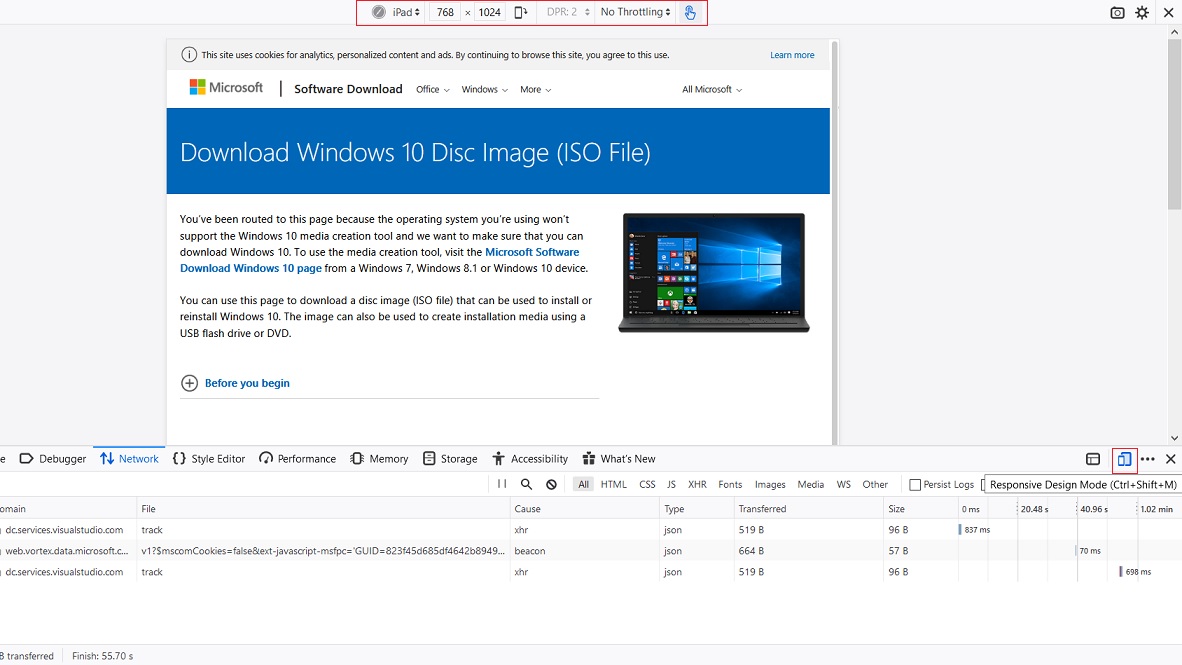
Task: Filter requests by CSS
Action: coord(647,484)
